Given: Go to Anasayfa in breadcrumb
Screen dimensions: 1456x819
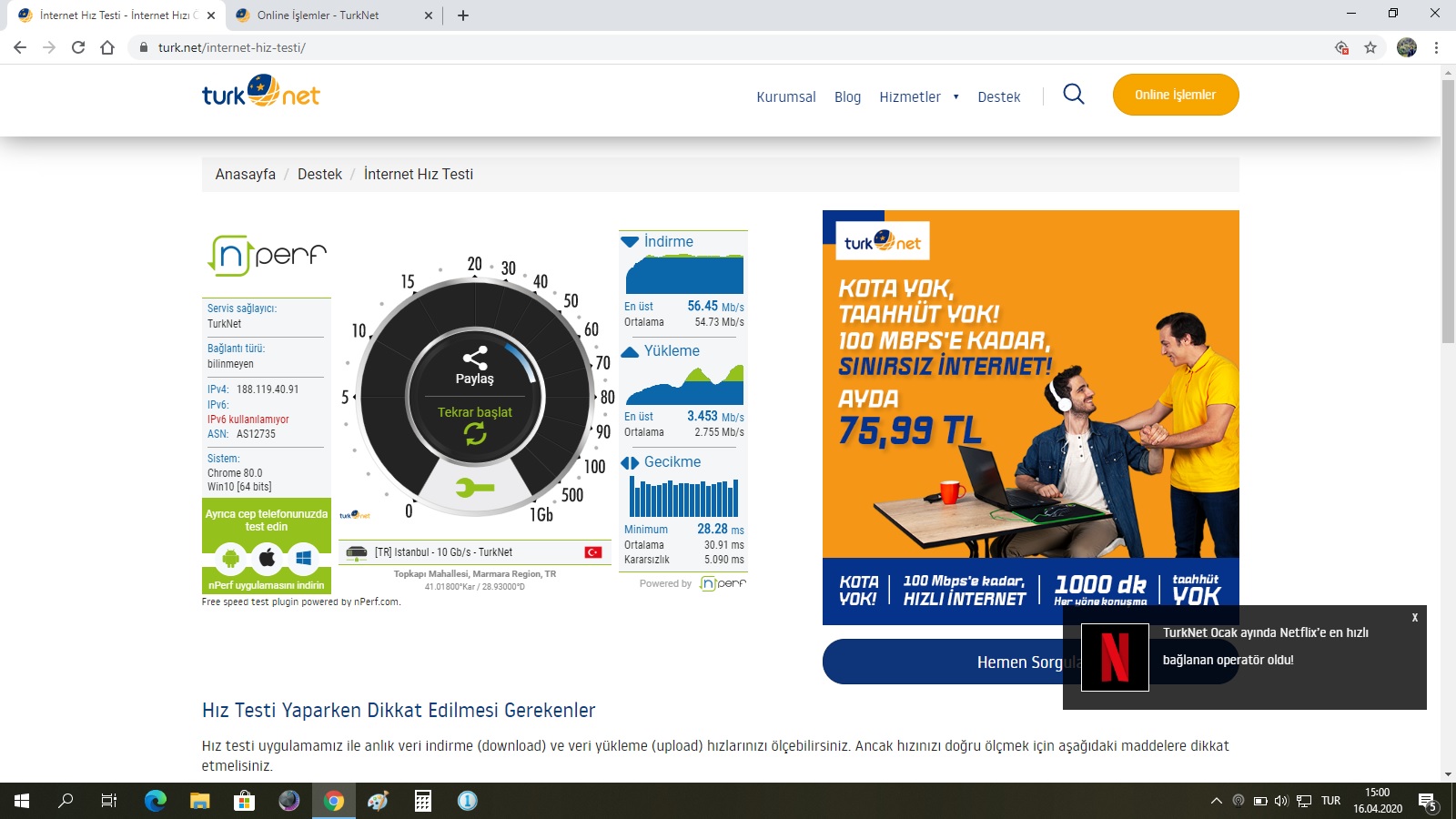Looking at the screenshot, I should [246, 174].
